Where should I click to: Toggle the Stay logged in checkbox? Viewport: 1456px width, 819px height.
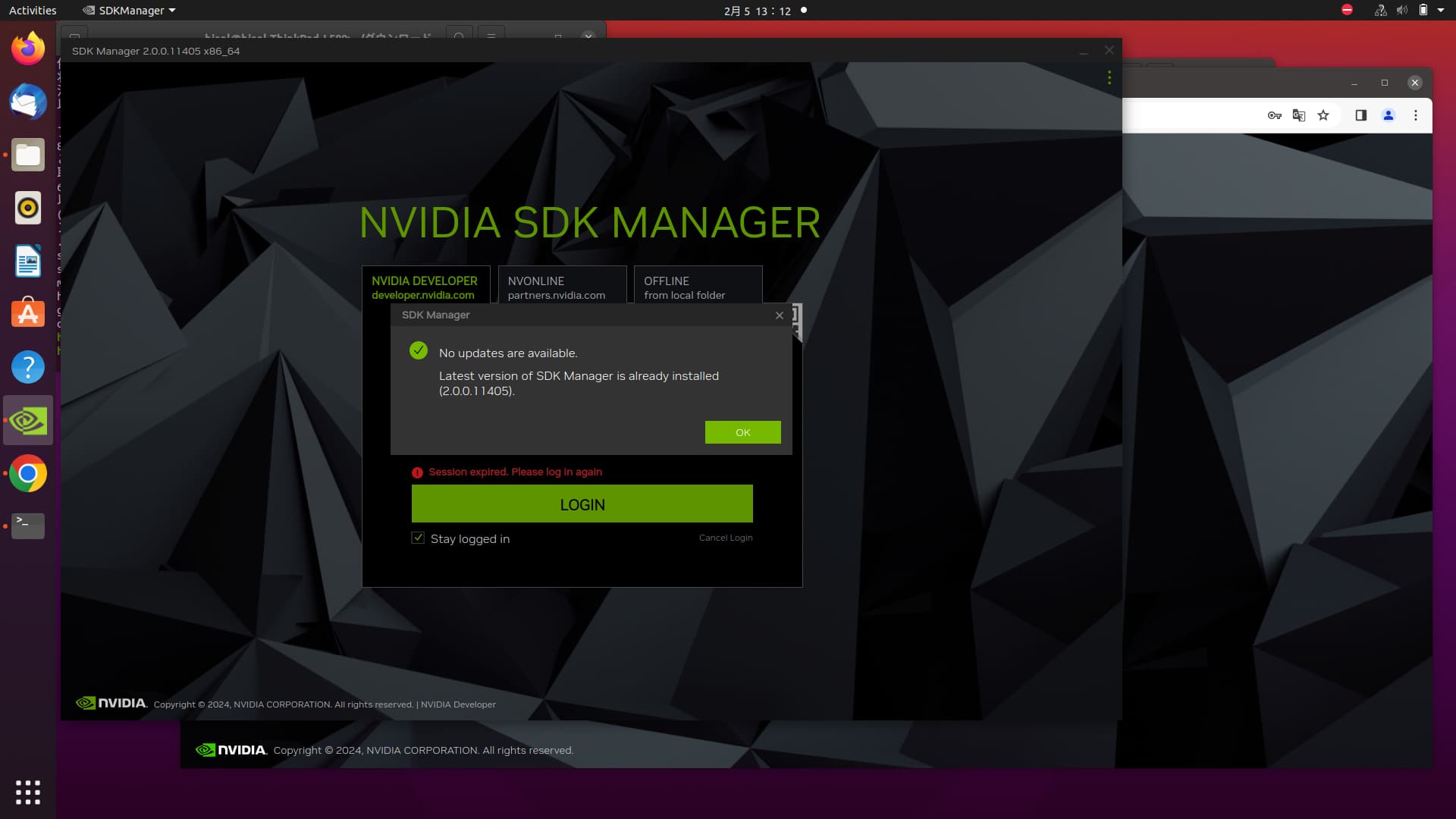pos(418,538)
